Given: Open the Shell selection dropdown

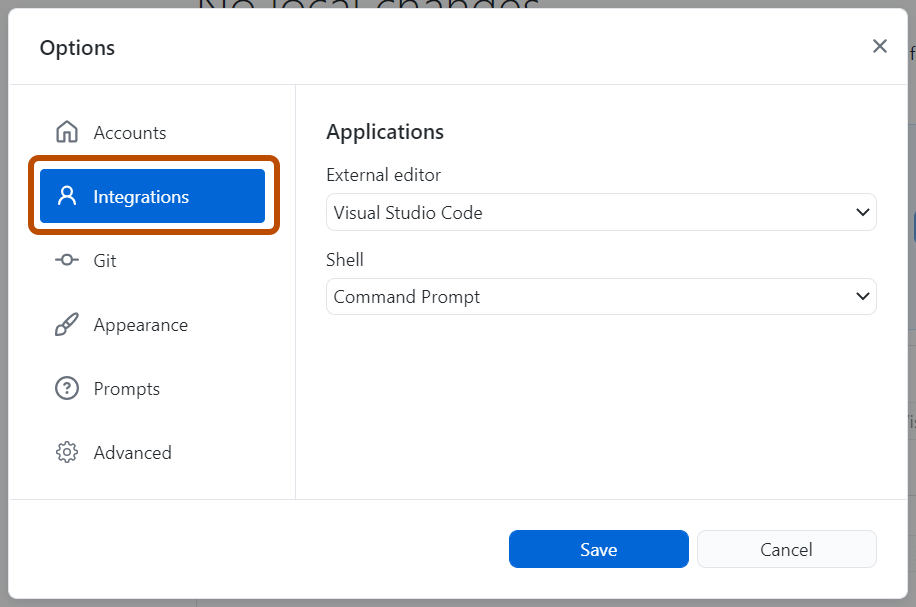Looking at the screenshot, I should pyautogui.click(x=600, y=296).
